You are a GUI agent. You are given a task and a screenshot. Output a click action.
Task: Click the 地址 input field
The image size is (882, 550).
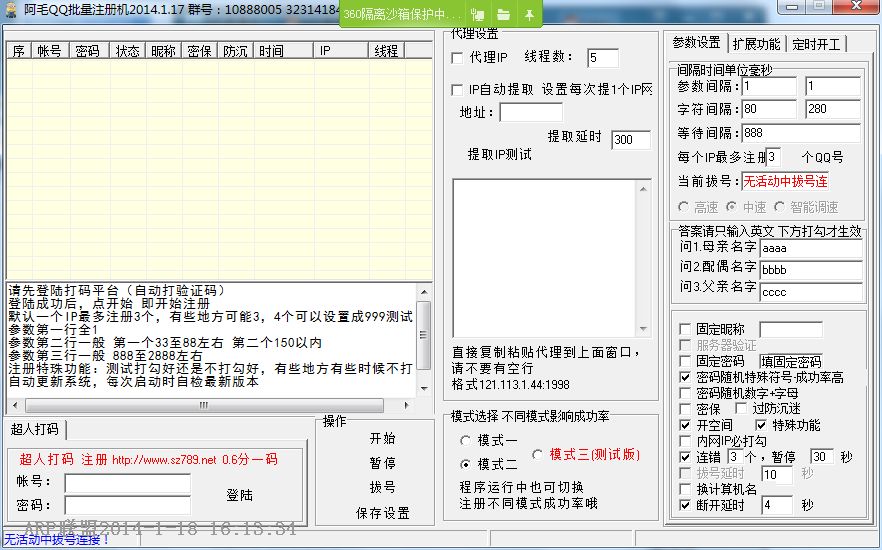531,112
